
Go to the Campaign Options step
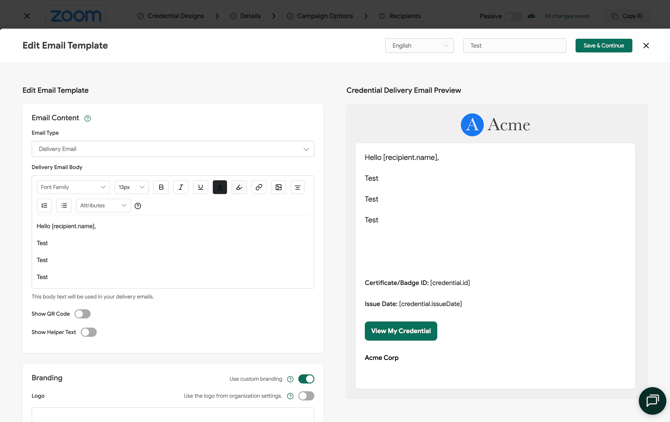click(320, 16)
